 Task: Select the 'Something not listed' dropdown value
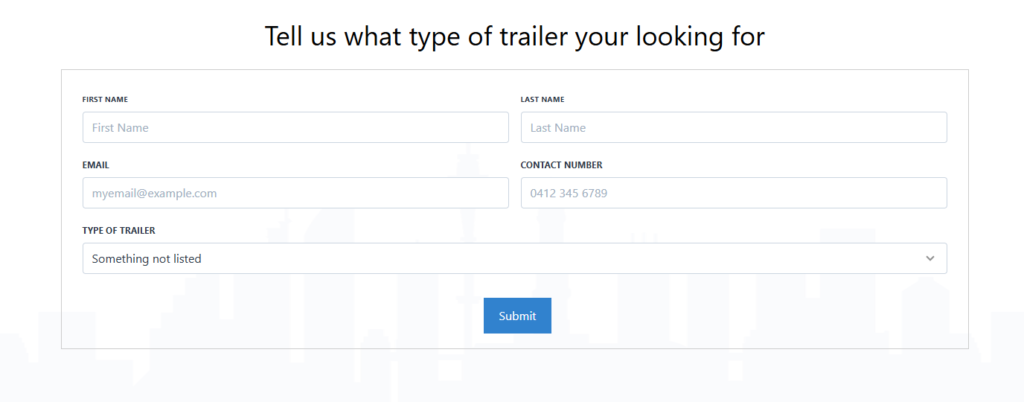pos(146,259)
